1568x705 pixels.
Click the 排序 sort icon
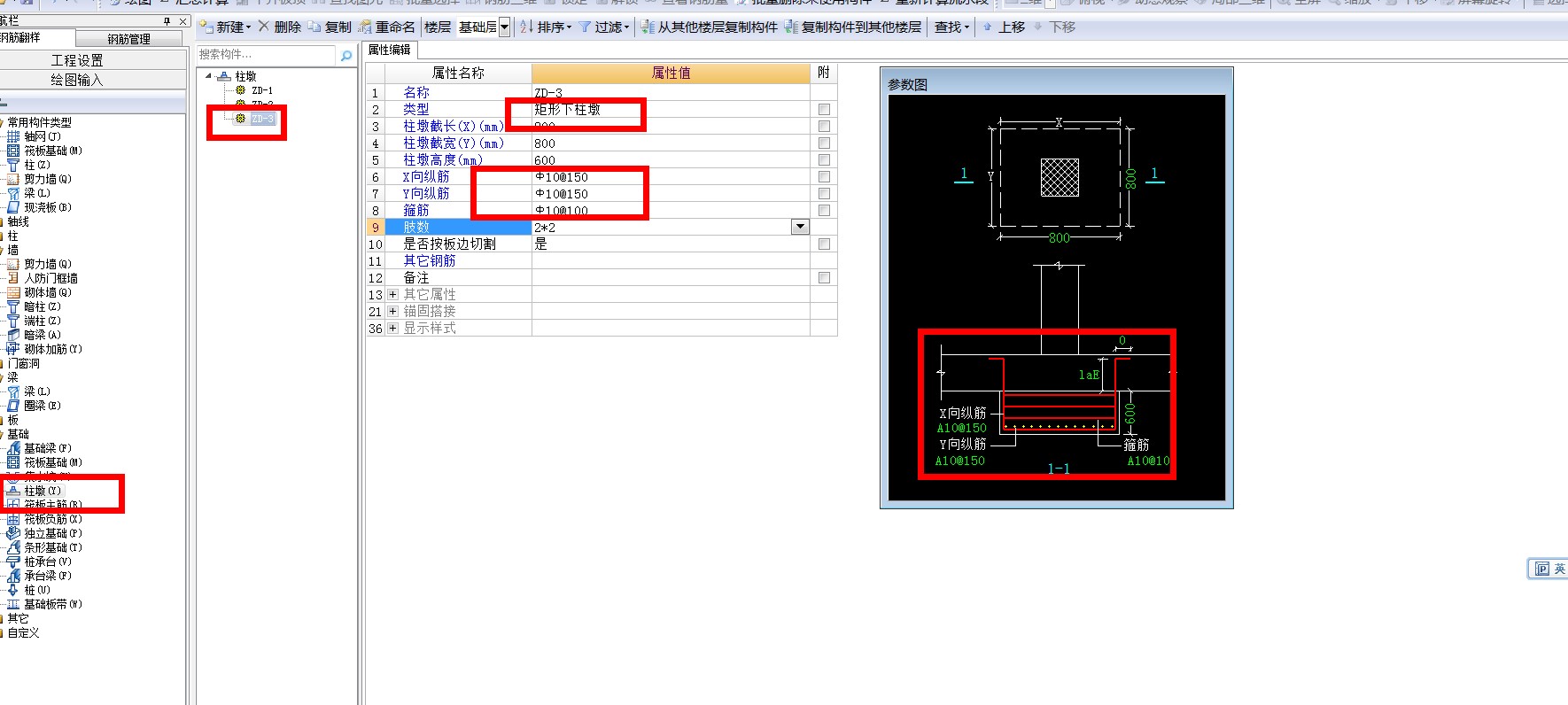[526, 27]
